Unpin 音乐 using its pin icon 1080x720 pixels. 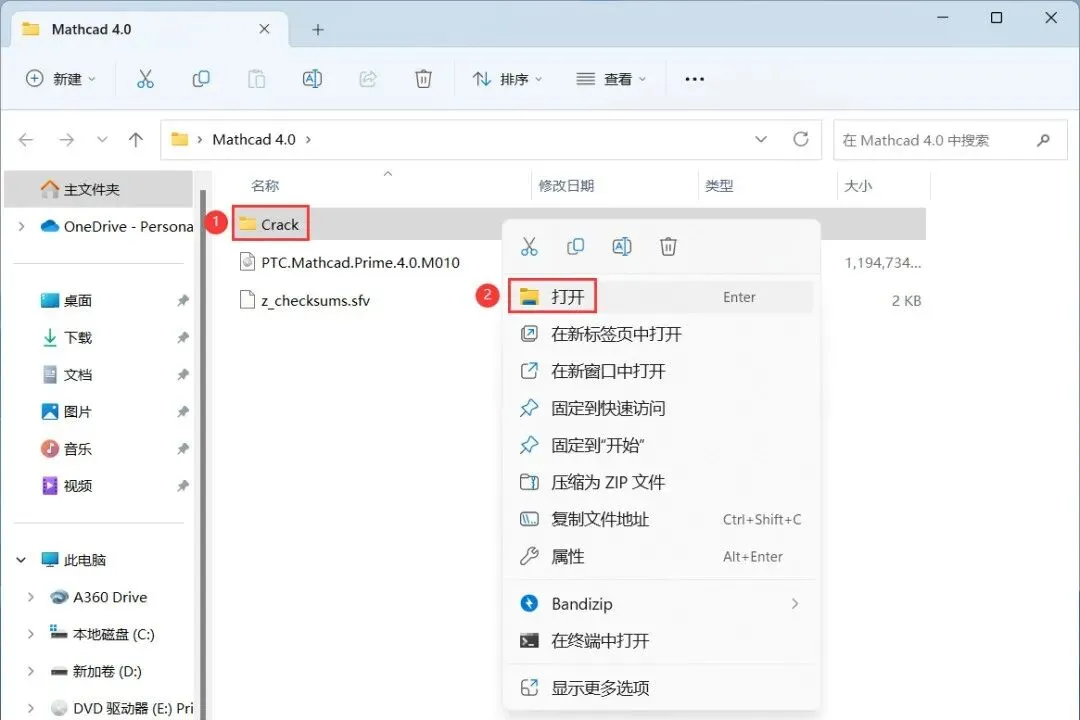[x=183, y=449]
